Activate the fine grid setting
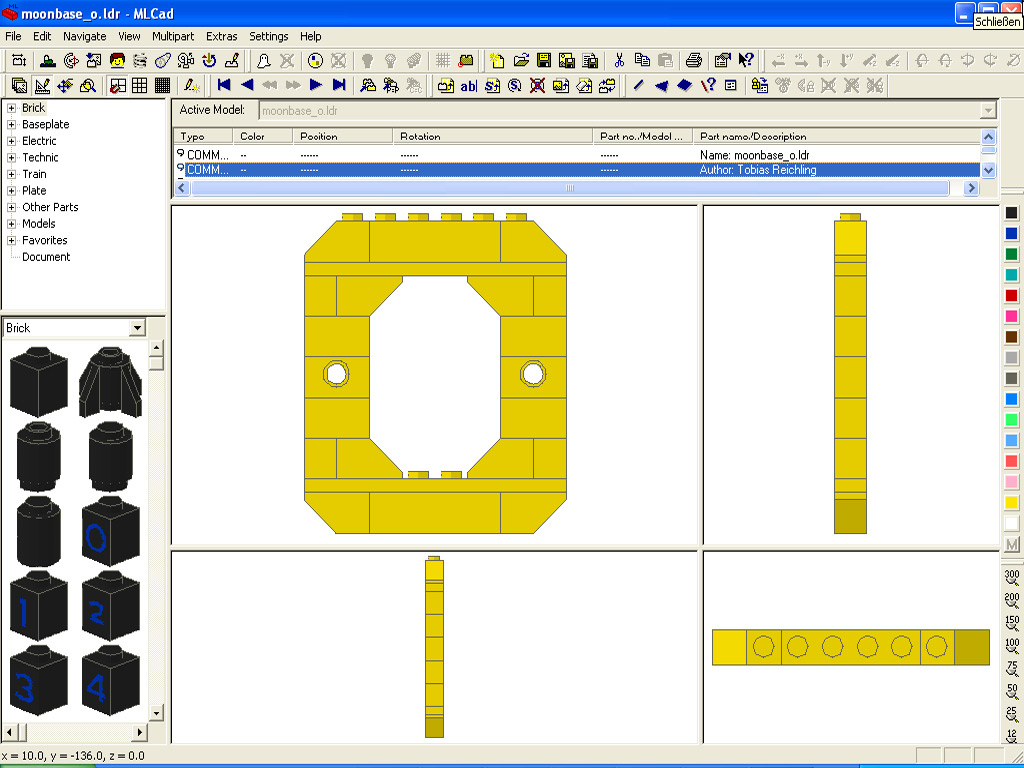 point(162,86)
